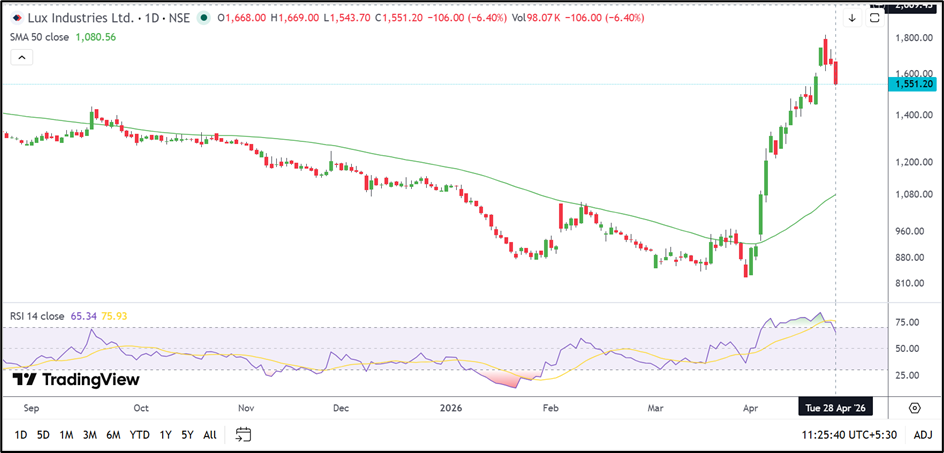Open chart settings gear on time axis
The height and width of the screenshot is (453, 944).
[914, 408]
